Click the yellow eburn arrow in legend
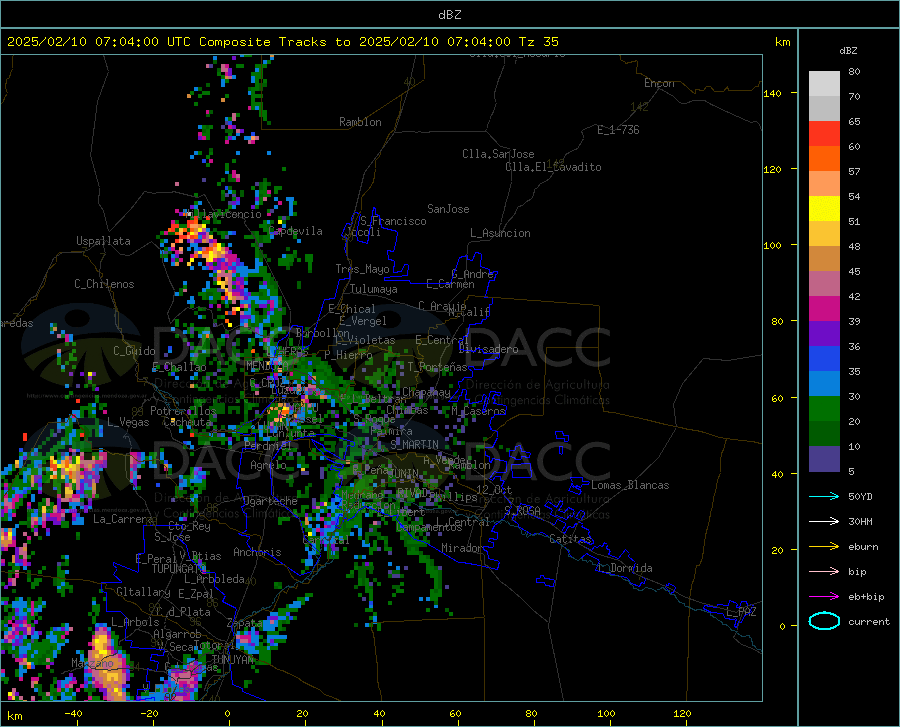Image resolution: width=900 pixels, height=727 pixels. point(824,547)
